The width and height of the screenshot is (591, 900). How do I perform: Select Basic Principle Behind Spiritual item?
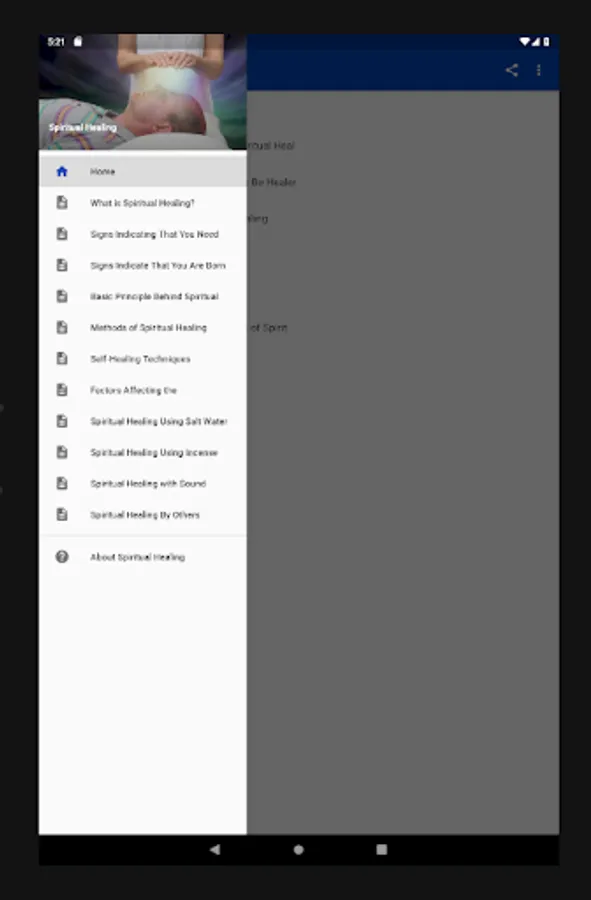[x=143, y=296]
